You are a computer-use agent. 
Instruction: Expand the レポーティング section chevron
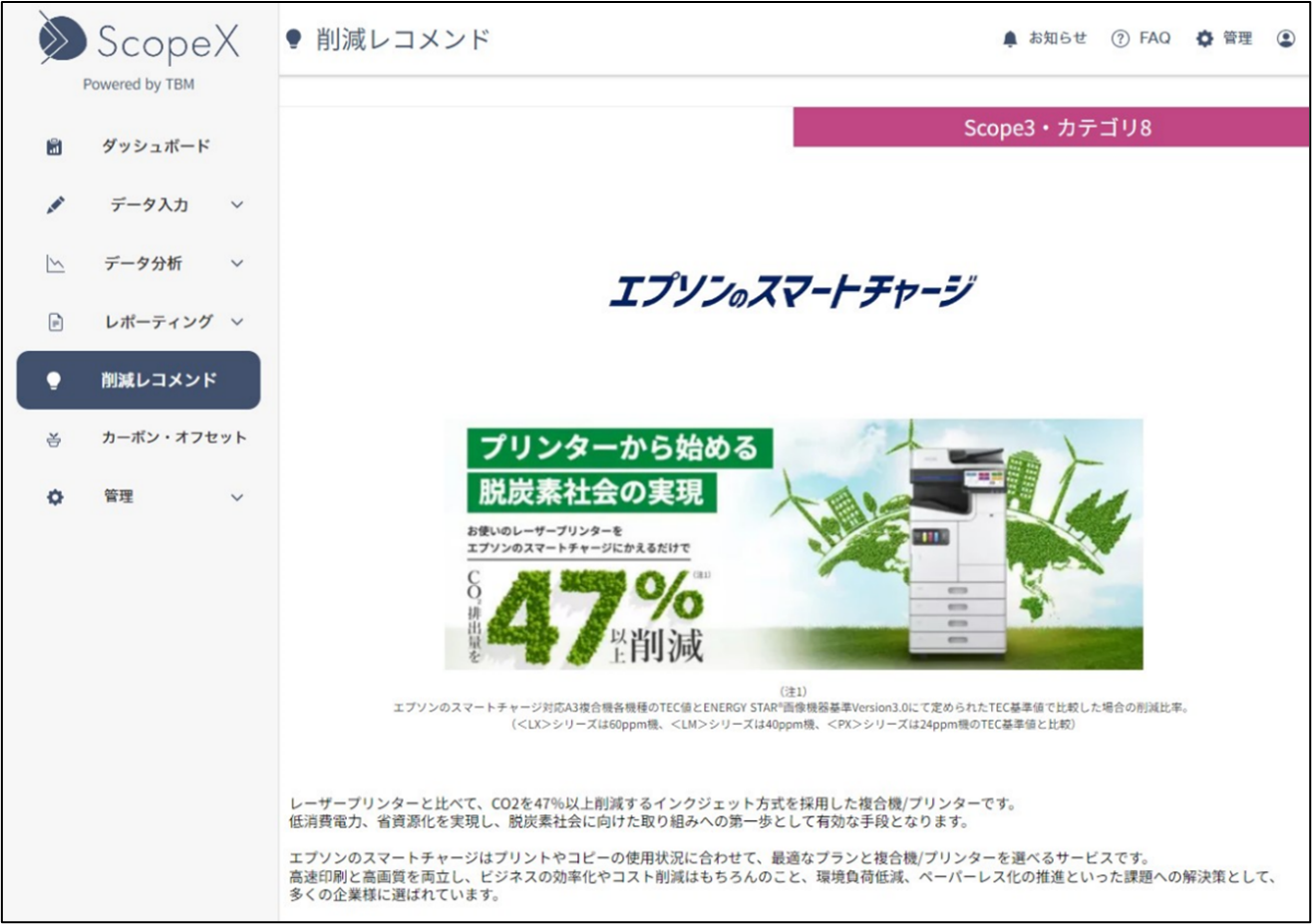point(236,322)
